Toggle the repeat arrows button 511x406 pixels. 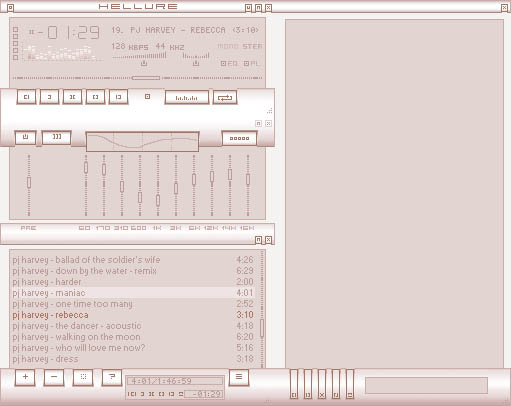point(225,97)
